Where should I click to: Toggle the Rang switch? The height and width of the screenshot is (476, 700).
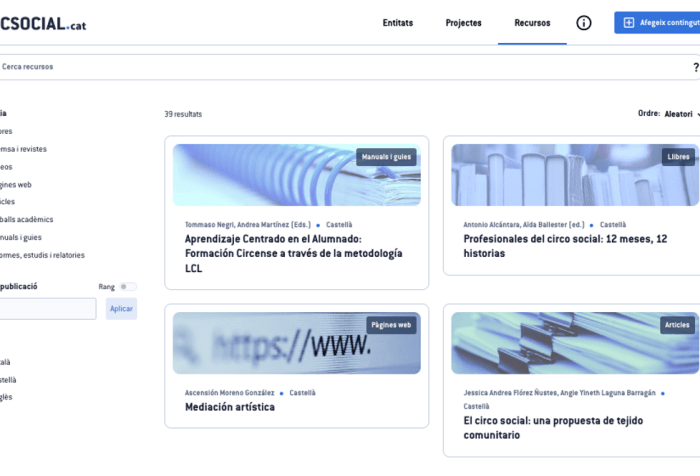(x=128, y=287)
